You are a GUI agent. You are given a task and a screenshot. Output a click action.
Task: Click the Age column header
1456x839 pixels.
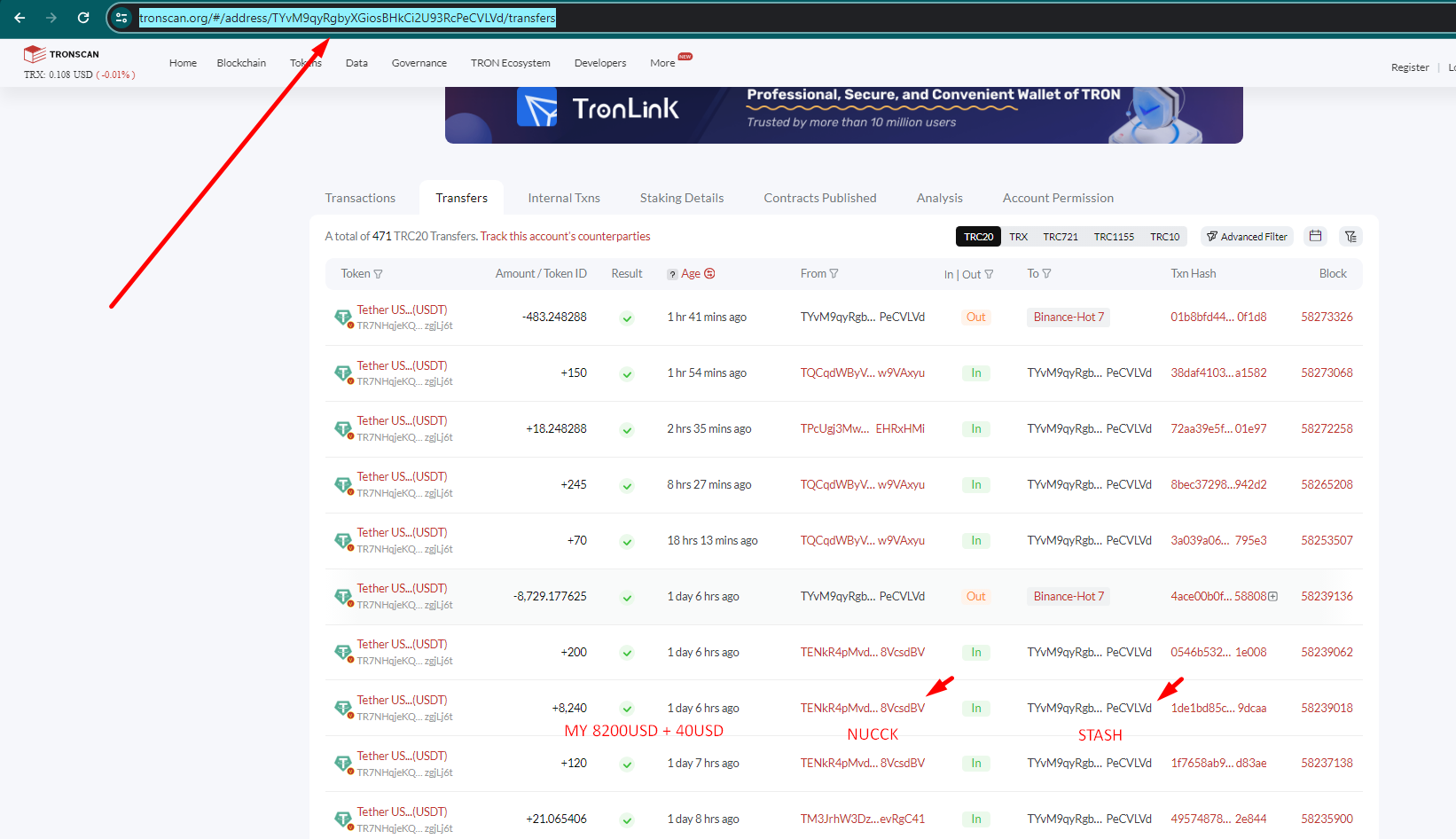point(691,274)
